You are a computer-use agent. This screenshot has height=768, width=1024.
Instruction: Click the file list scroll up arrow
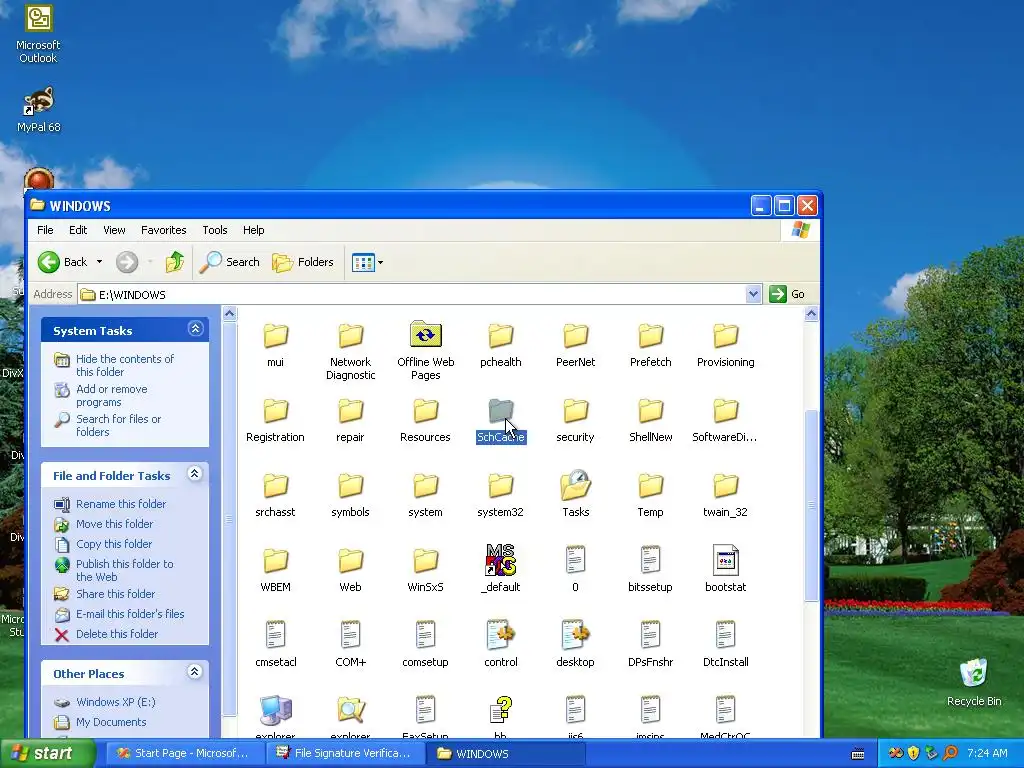point(811,314)
